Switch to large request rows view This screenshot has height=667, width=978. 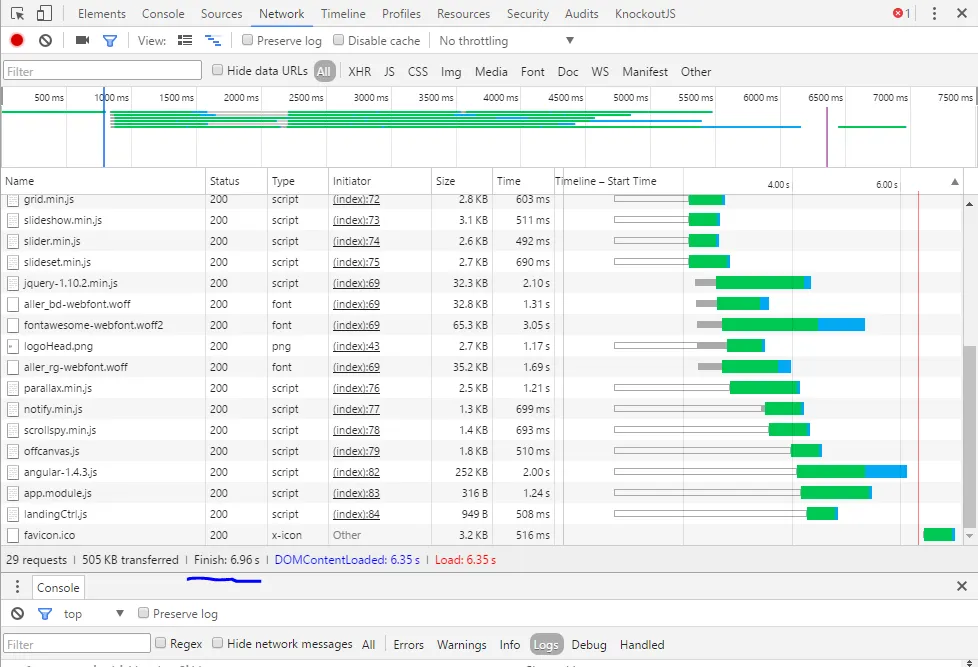[185, 40]
